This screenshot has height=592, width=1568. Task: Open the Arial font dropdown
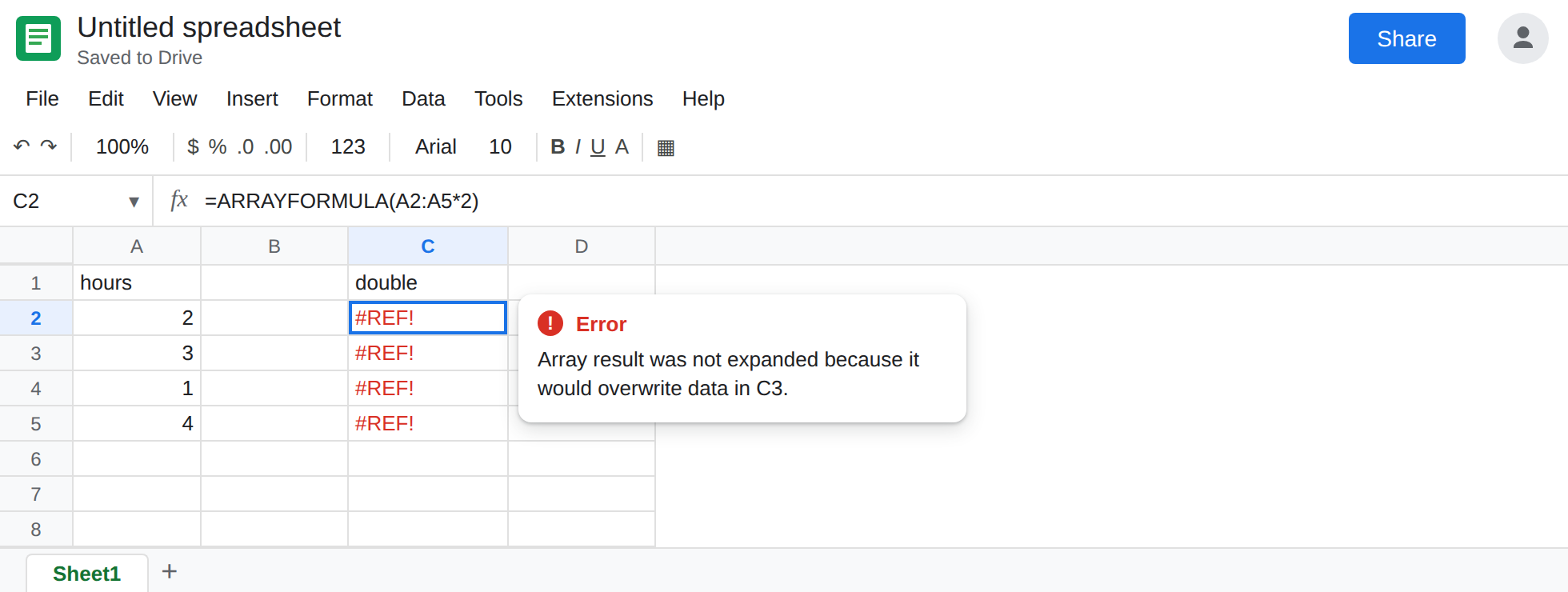tap(436, 147)
